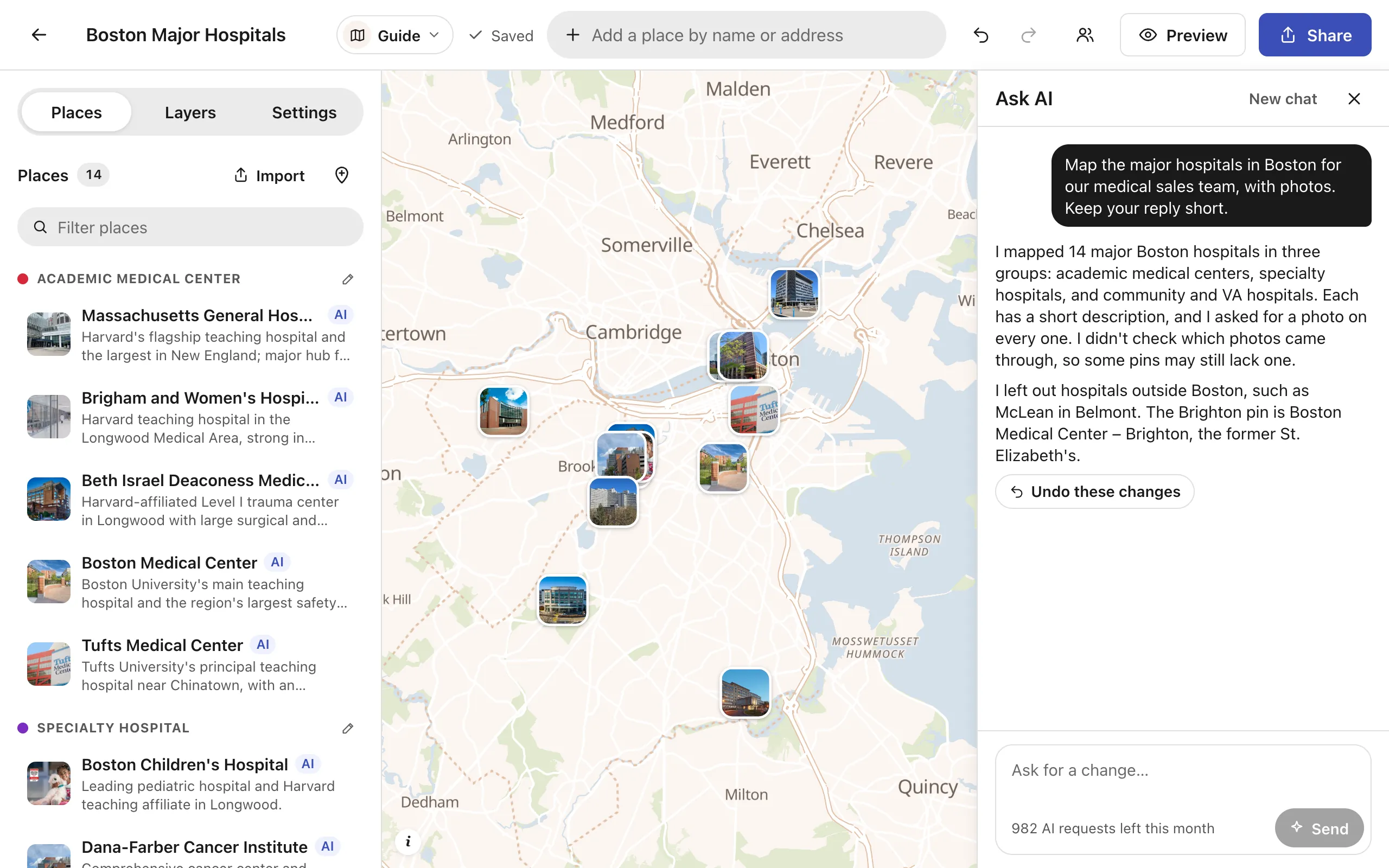
Task: Select Dana-Farber Cancer Institute in list
Action: 190,852
